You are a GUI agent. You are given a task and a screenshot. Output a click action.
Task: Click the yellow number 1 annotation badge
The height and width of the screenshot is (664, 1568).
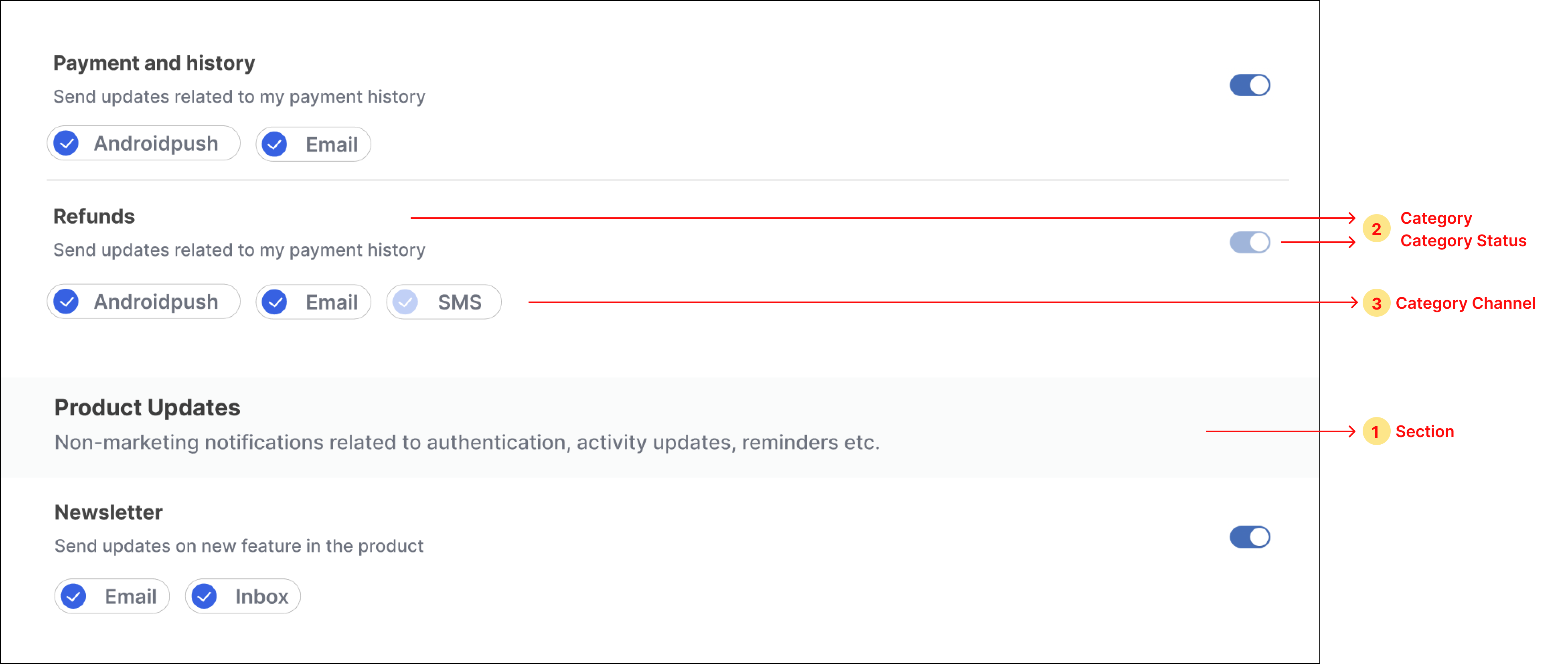pyautogui.click(x=1376, y=431)
